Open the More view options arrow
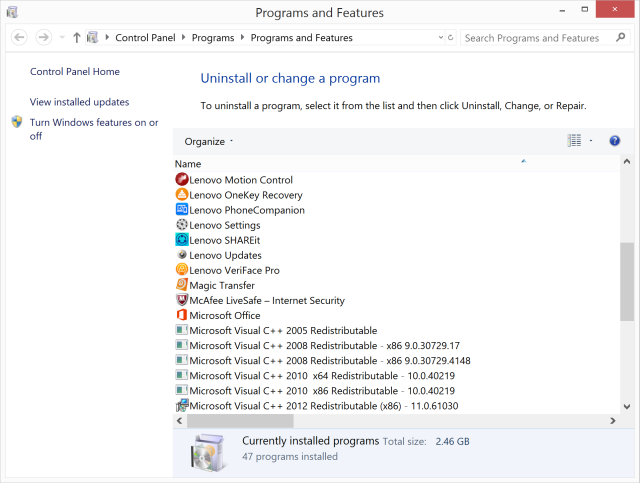Viewport: 640px width, 483px height. coord(591,141)
